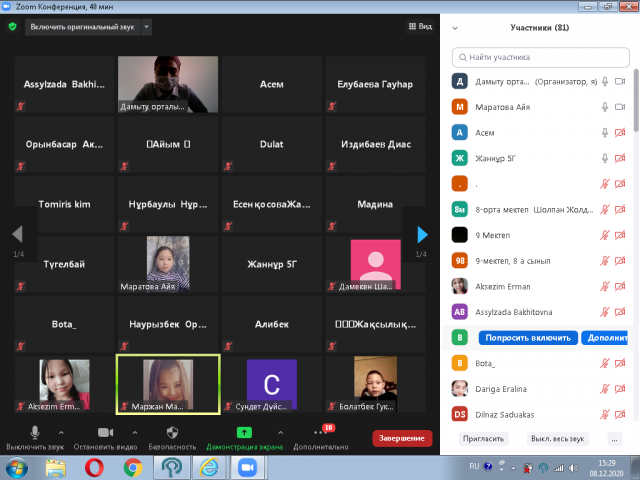The image size is (640, 480).
Task: Select the Дамыту орталы video tile
Action: tap(168, 84)
